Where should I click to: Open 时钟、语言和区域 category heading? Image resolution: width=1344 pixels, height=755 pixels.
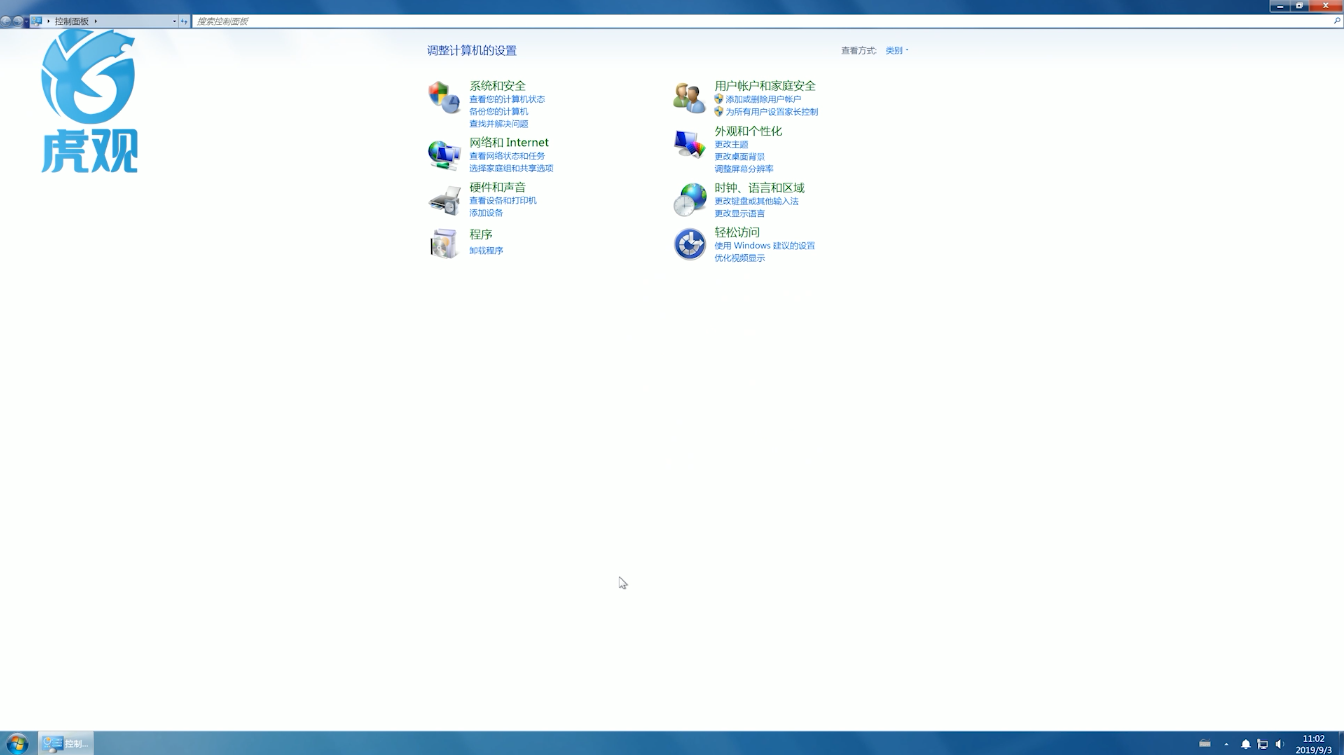pos(759,188)
